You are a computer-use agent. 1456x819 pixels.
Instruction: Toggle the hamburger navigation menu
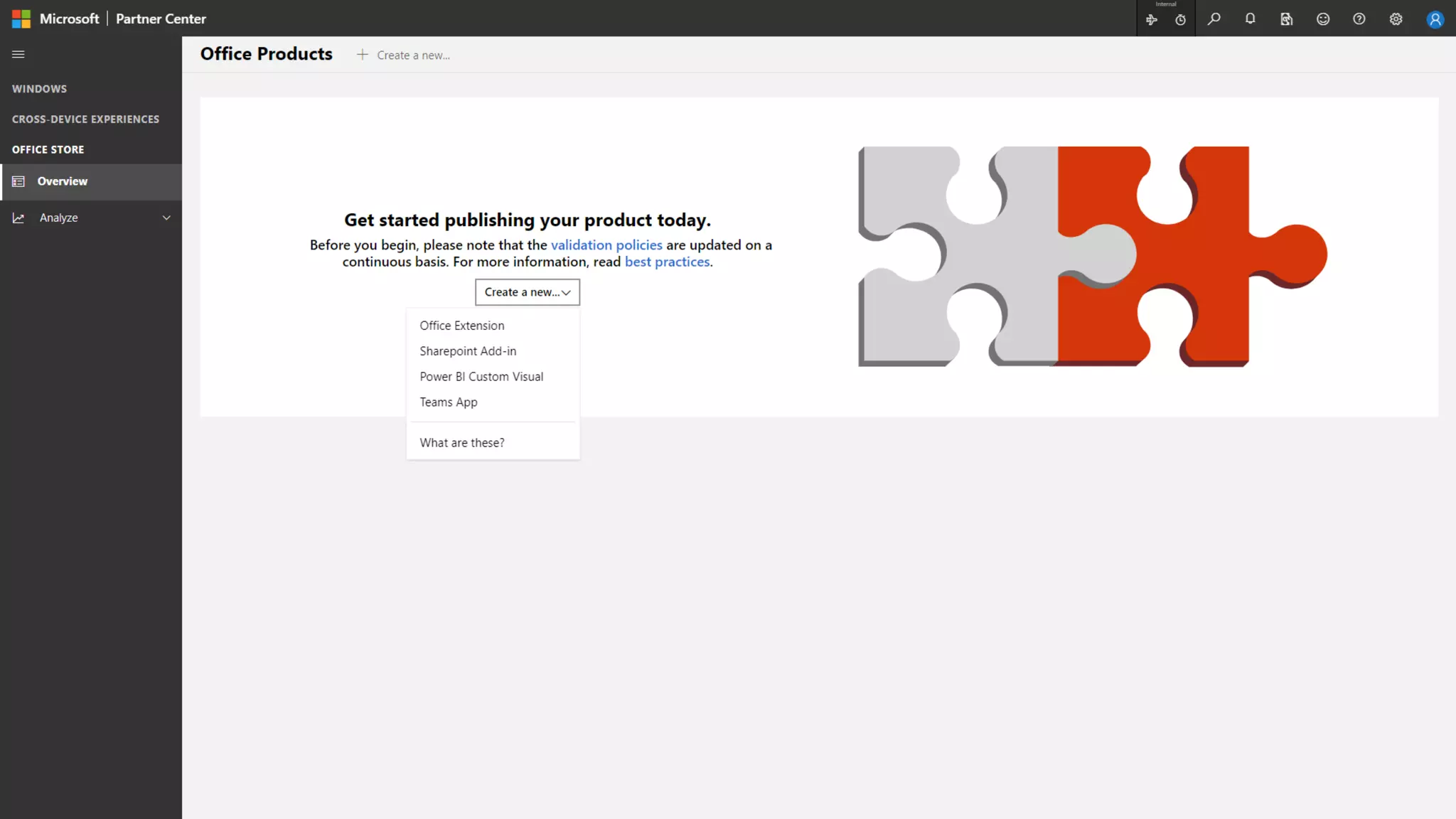18,54
